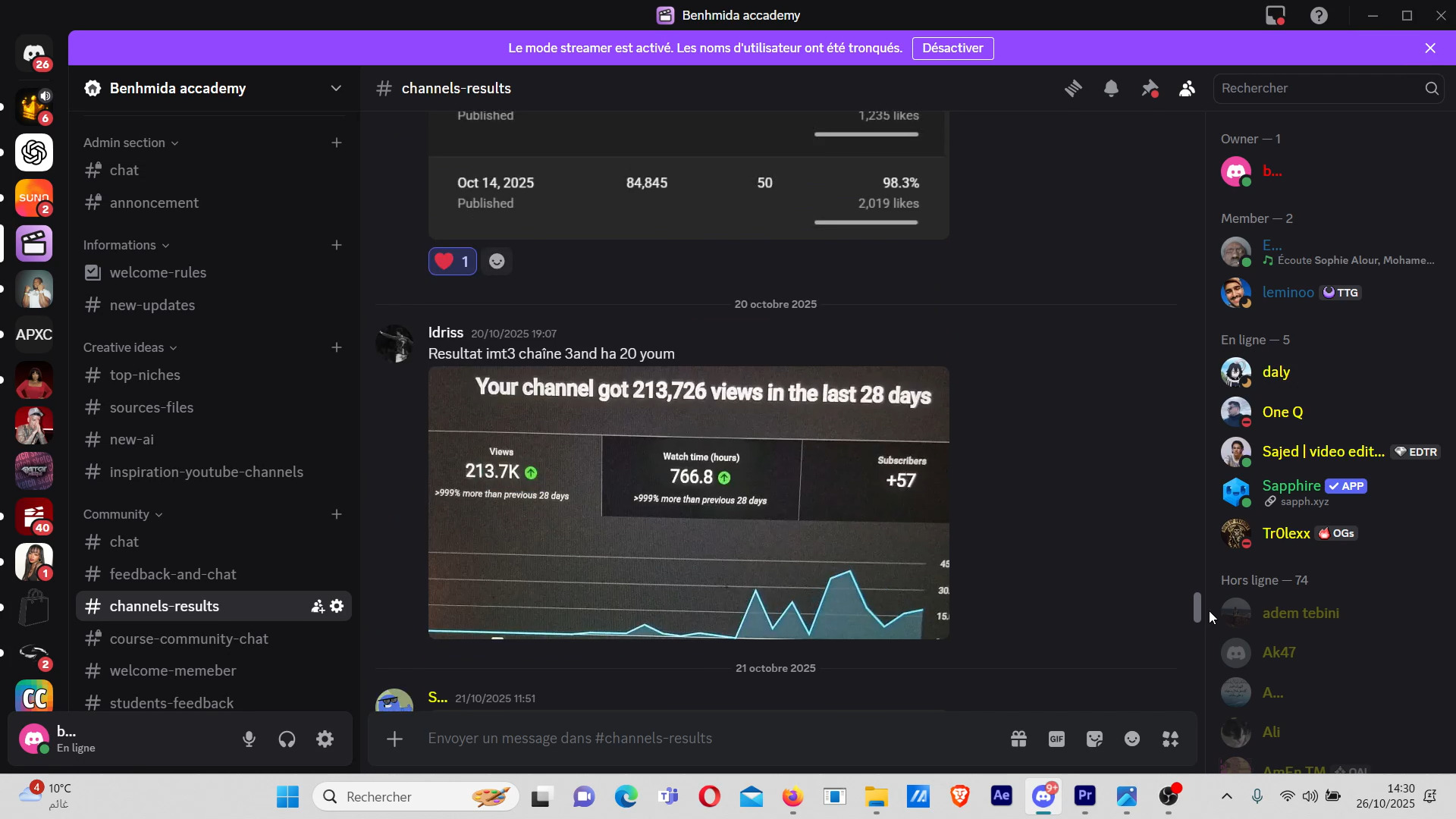Image resolution: width=1456 pixels, height=819 pixels.
Task: Open the Threads icon in channel header
Action: click(1072, 89)
